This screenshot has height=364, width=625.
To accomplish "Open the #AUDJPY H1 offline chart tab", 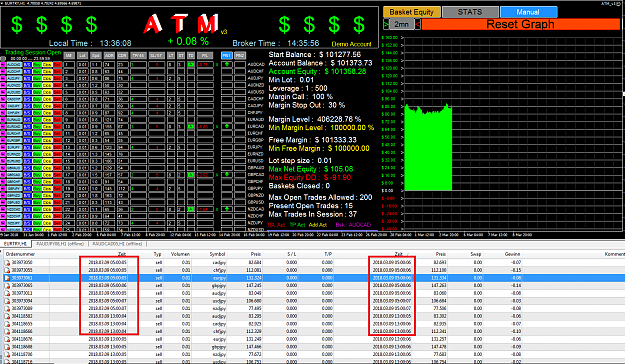I will [x=60, y=244].
